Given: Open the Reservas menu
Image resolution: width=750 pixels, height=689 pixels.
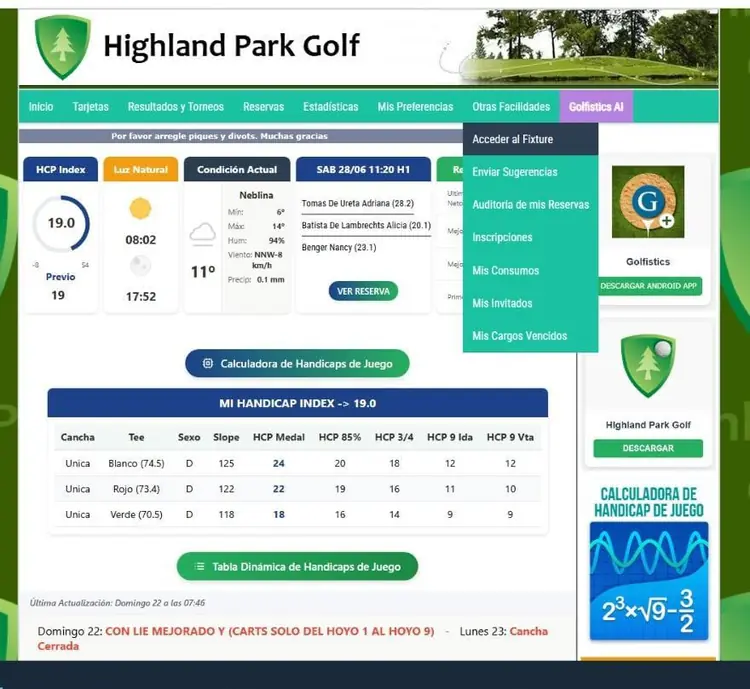Looking at the screenshot, I should click(263, 107).
